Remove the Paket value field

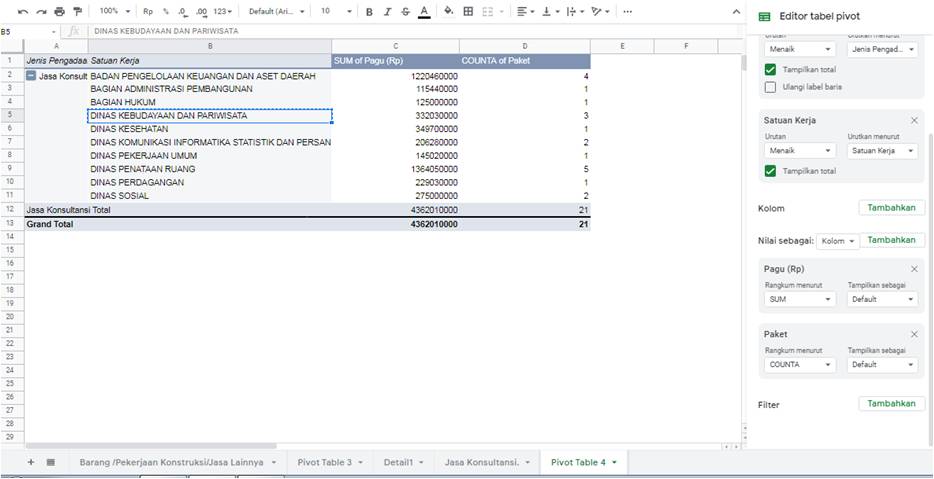click(914, 335)
